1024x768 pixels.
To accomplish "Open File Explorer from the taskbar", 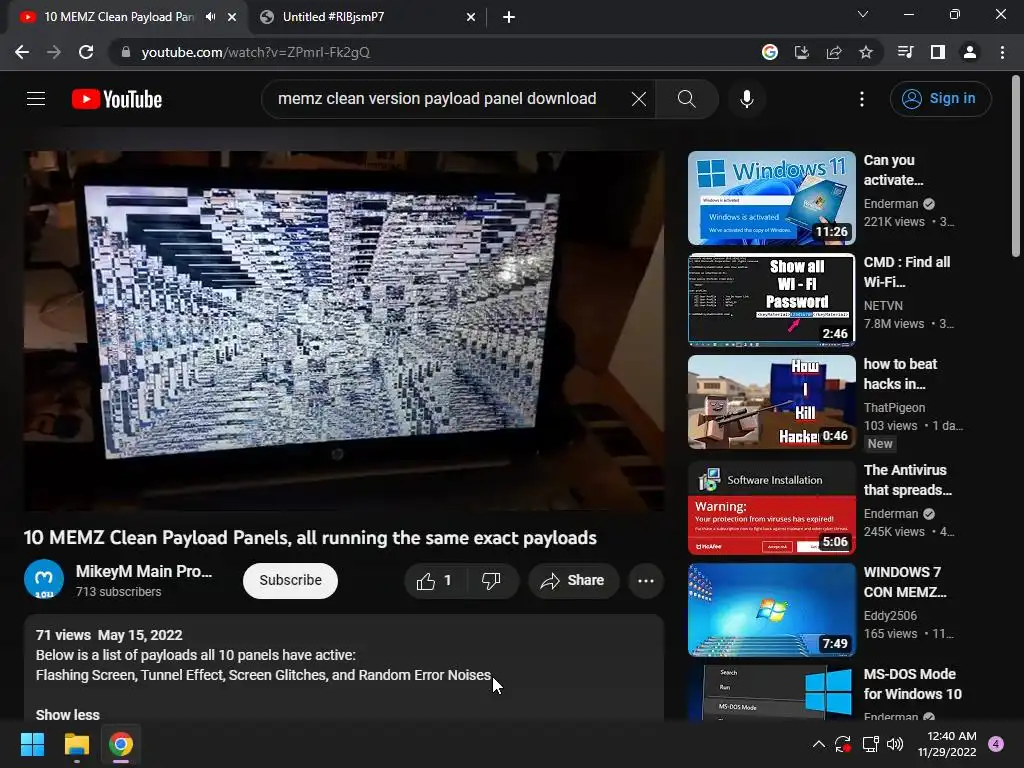I will click(76, 744).
